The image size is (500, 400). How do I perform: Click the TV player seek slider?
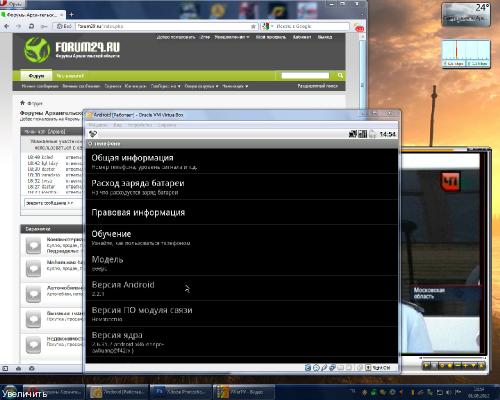453,358
